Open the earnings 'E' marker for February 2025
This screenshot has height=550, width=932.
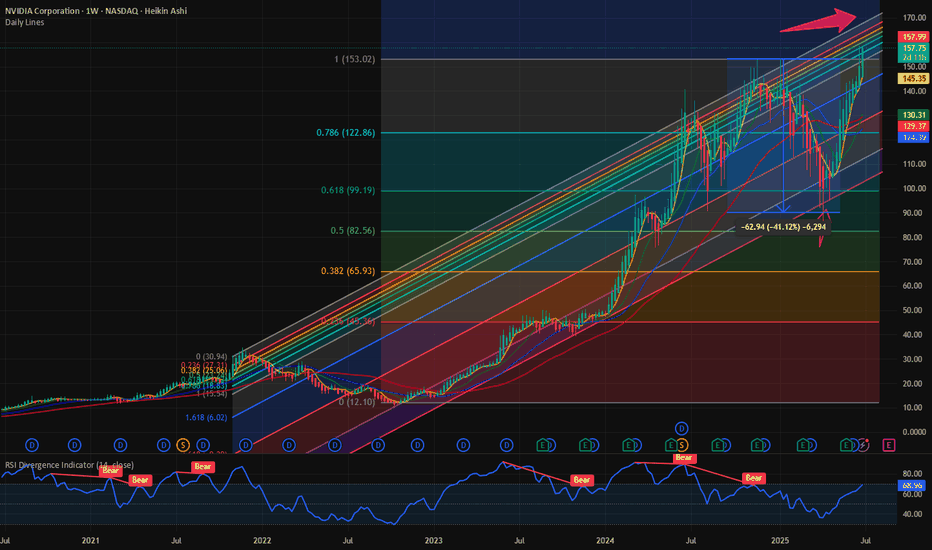coord(802,445)
